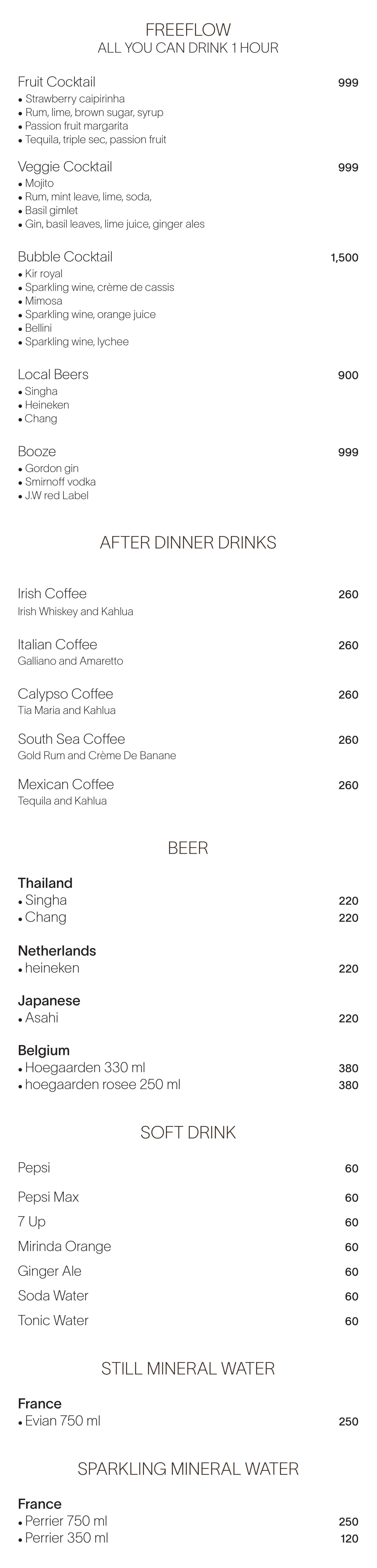Select the Local Beers freeflow item
This screenshot has height=1568, width=377.
(53, 374)
